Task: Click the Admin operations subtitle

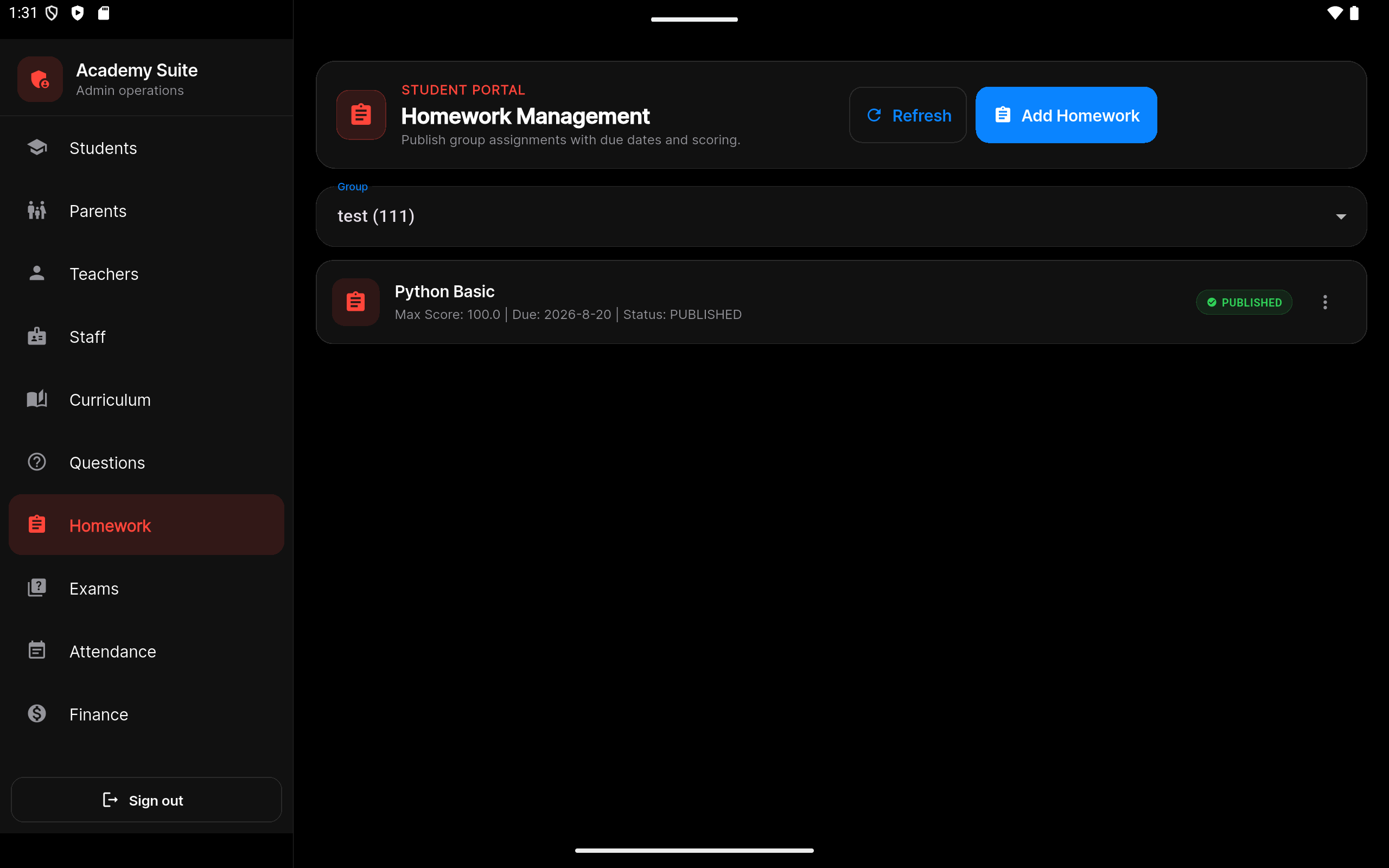Action: (x=130, y=91)
